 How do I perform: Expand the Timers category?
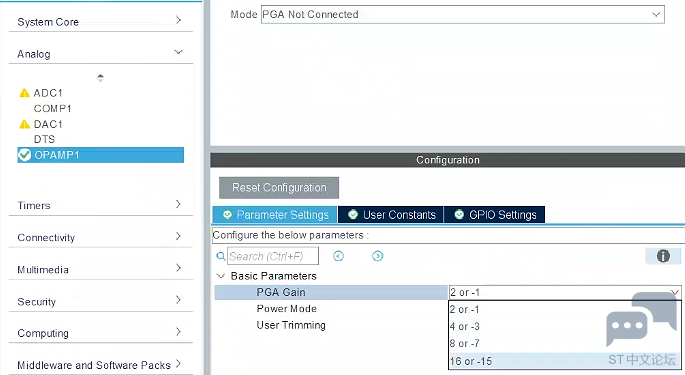pyautogui.click(x=178, y=204)
